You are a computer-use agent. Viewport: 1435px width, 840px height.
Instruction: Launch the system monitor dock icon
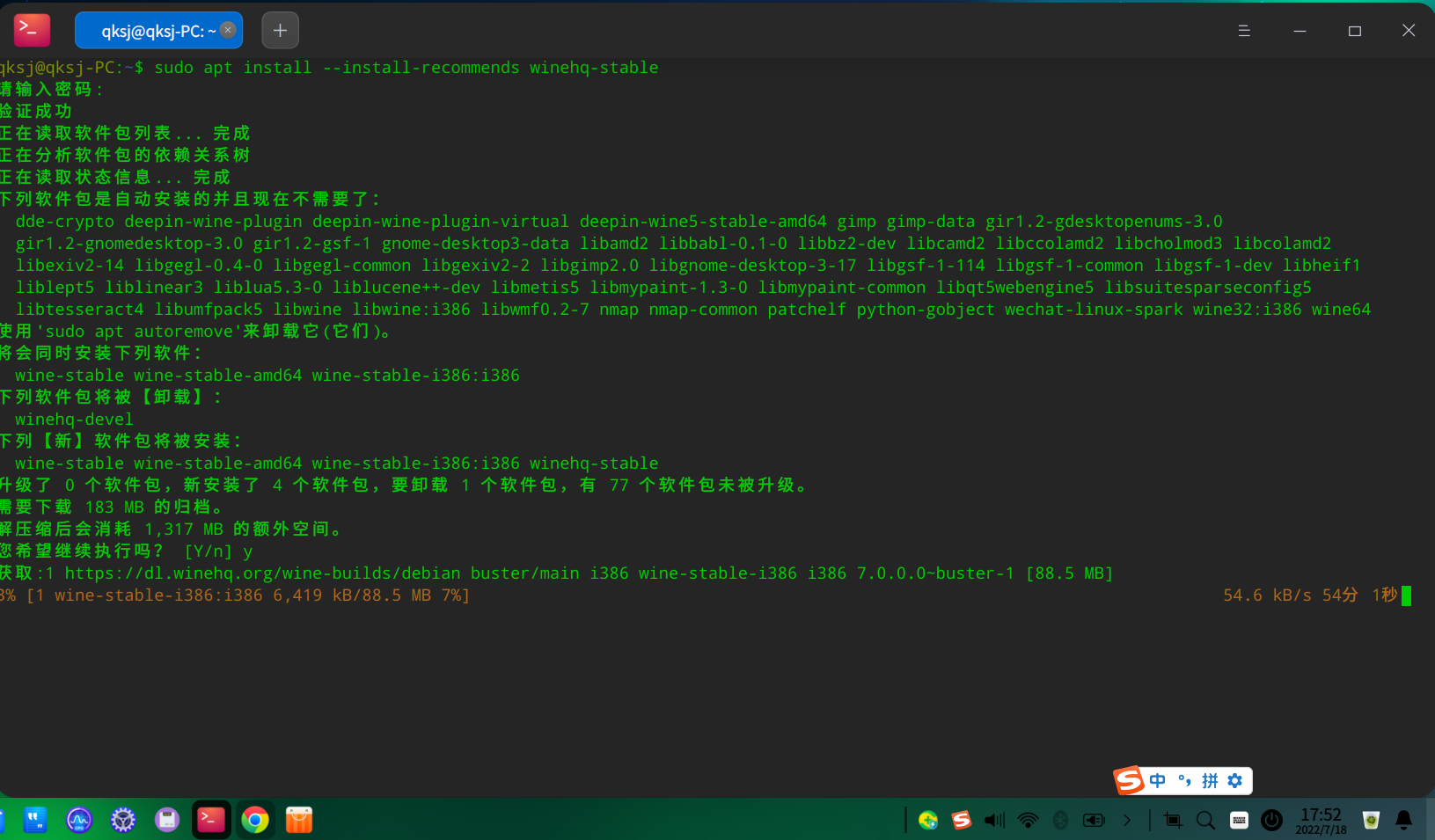[x=79, y=821]
